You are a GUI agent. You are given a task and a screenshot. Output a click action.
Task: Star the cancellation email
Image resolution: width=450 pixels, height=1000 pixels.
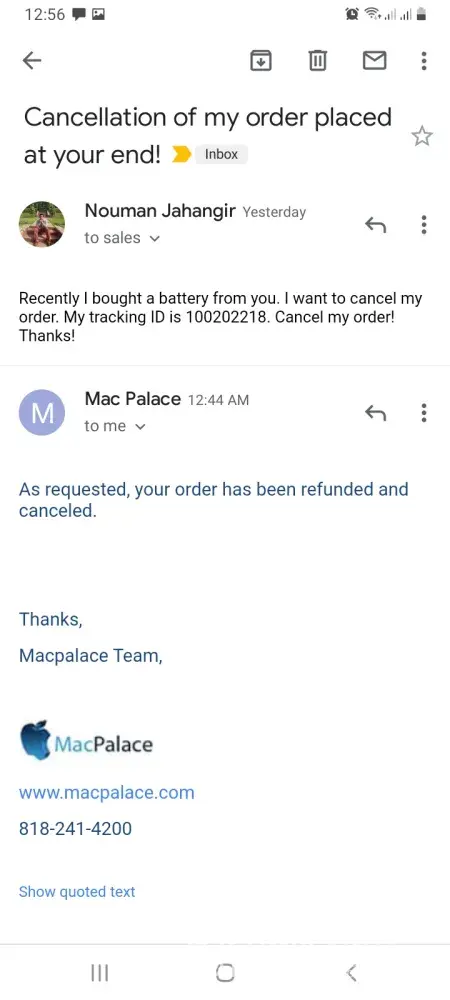[421, 136]
